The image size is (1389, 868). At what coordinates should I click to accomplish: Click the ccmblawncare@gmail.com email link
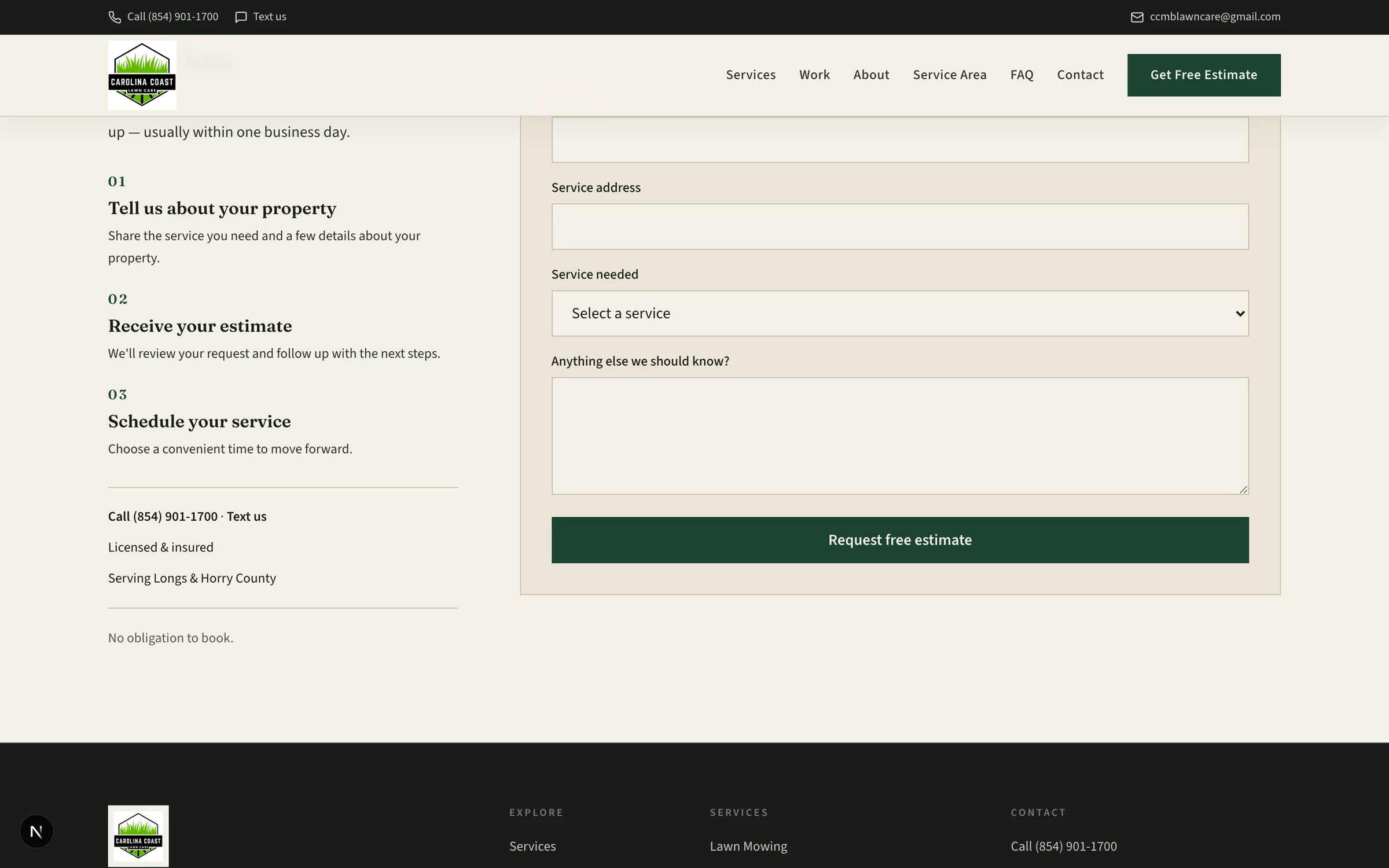(1215, 17)
